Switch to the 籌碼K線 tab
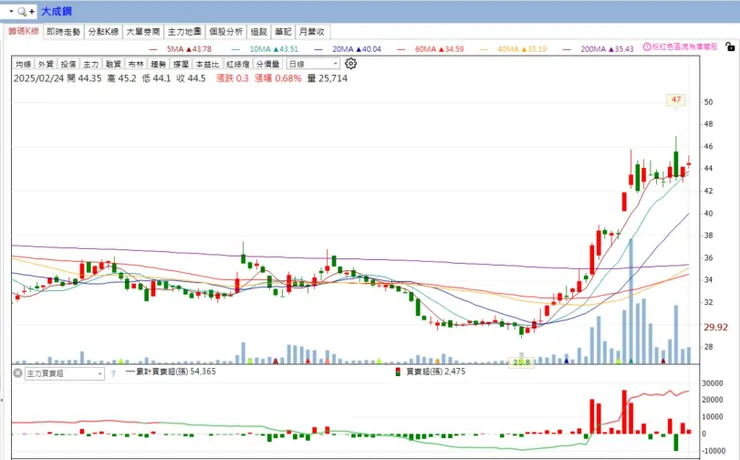Image resolution: width=740 pixels, height=460 pixels. (24, 31)
